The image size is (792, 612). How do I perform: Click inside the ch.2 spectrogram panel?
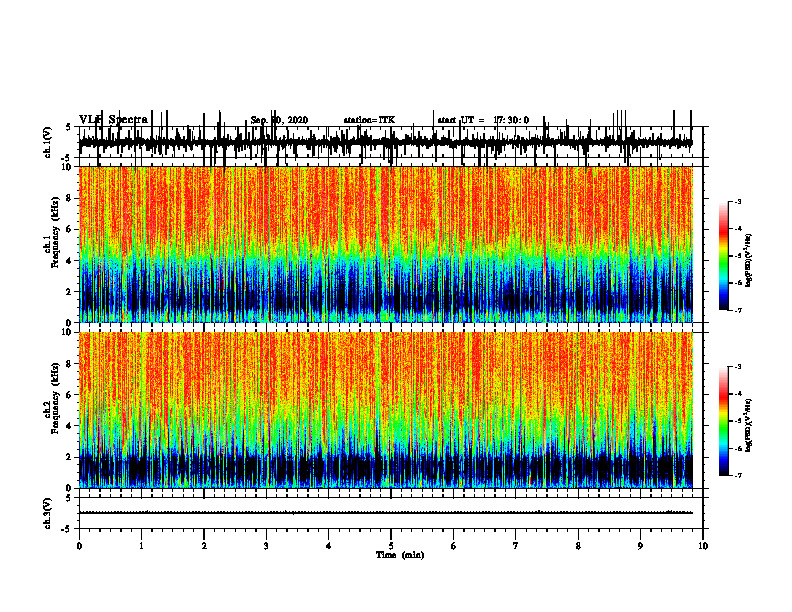(x=386, y=410)
